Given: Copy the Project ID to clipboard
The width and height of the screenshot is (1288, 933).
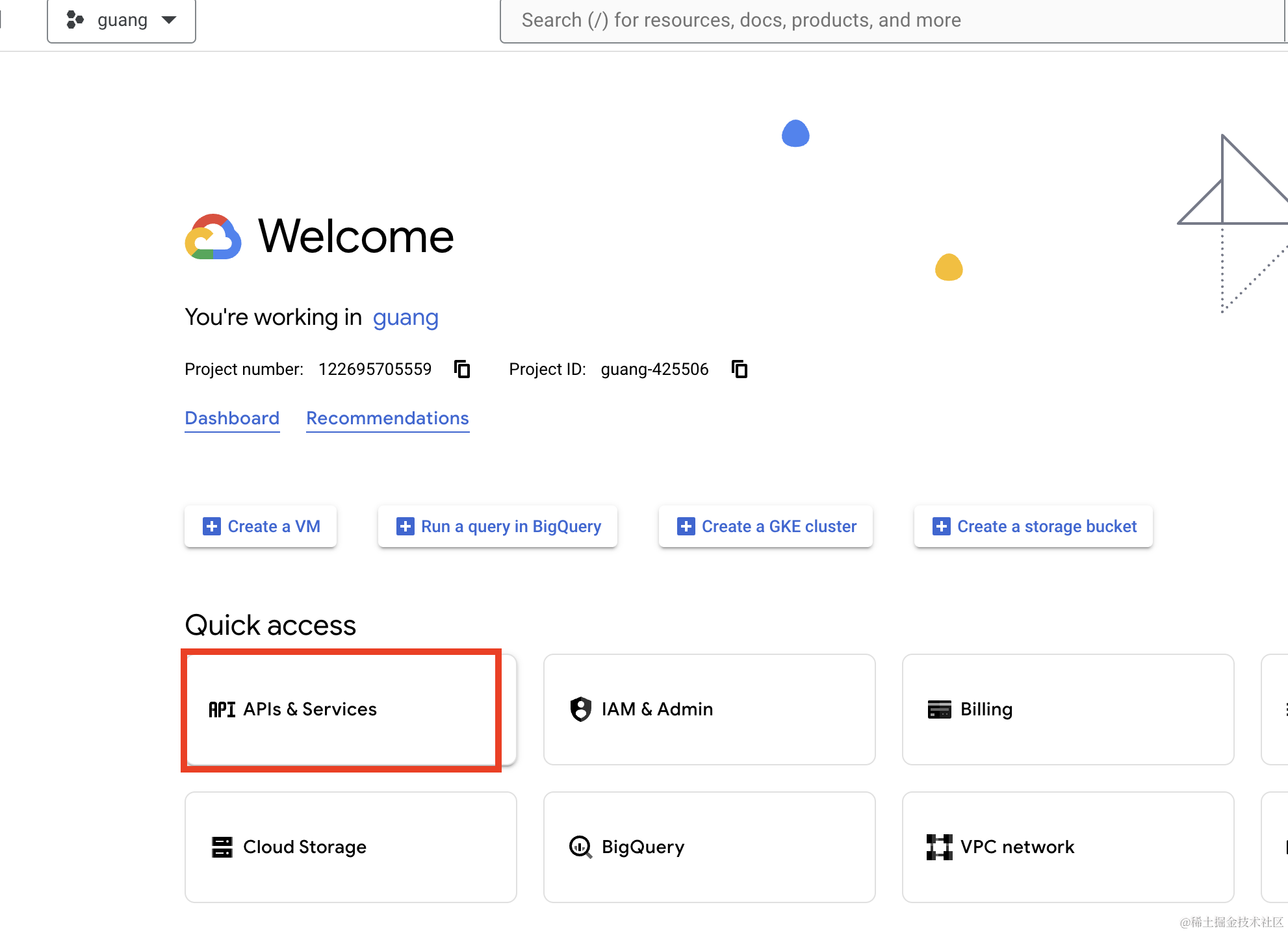Looking at the screenshot, I should click(740, 369).
